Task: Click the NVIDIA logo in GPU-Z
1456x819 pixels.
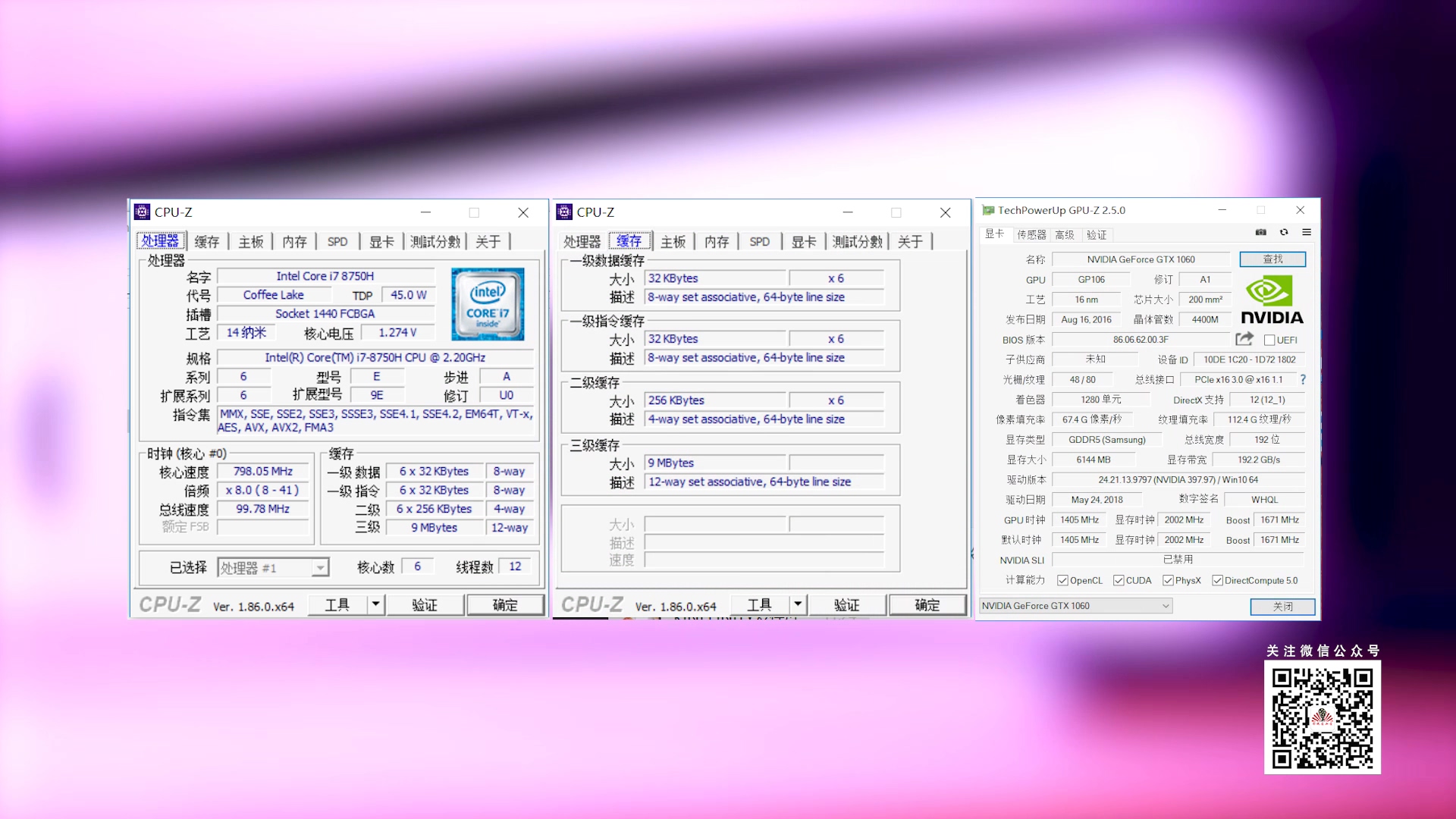Action: pos(1272,300)
